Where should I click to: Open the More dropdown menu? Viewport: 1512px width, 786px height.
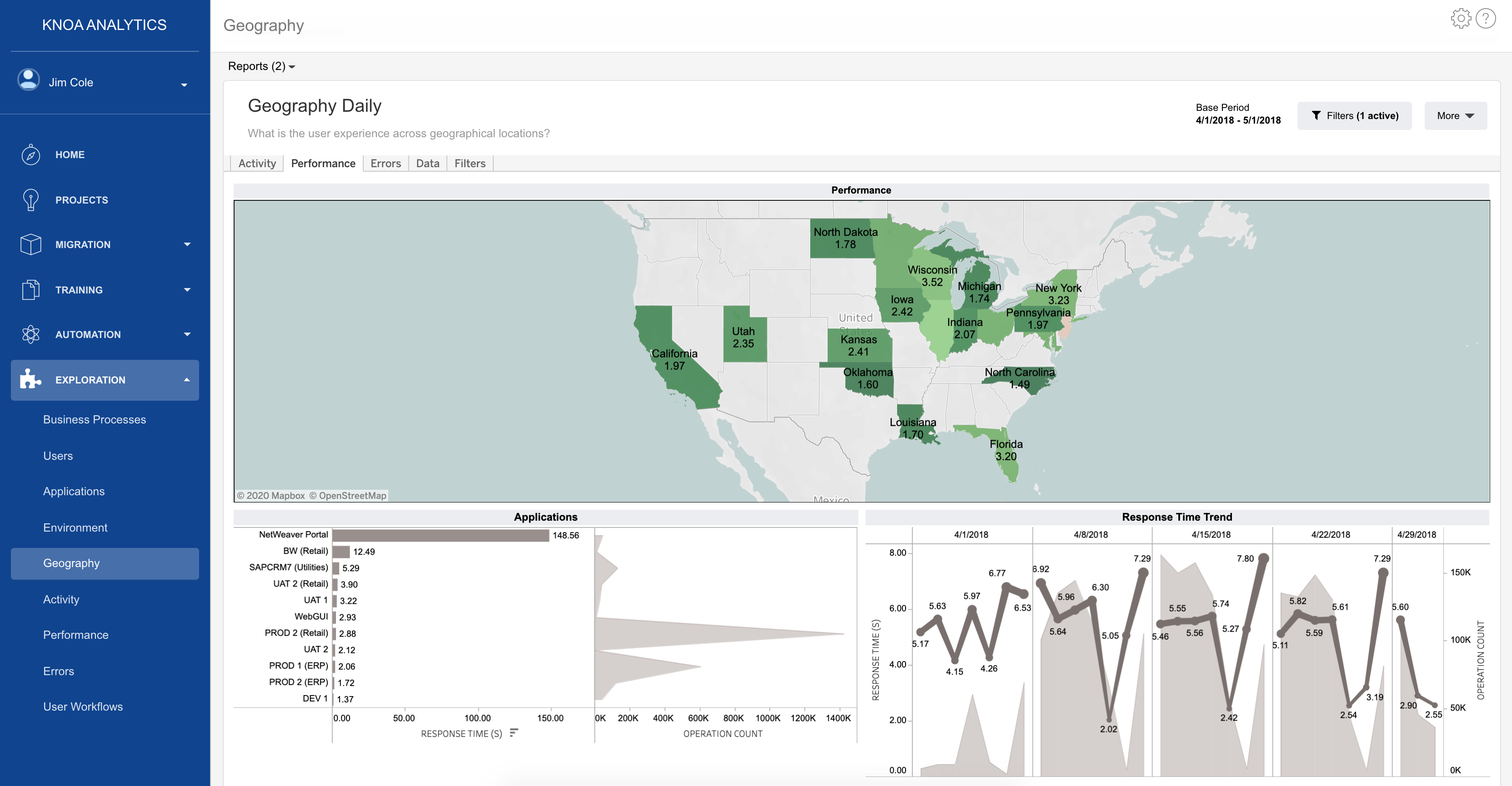tap(1455, 115)
